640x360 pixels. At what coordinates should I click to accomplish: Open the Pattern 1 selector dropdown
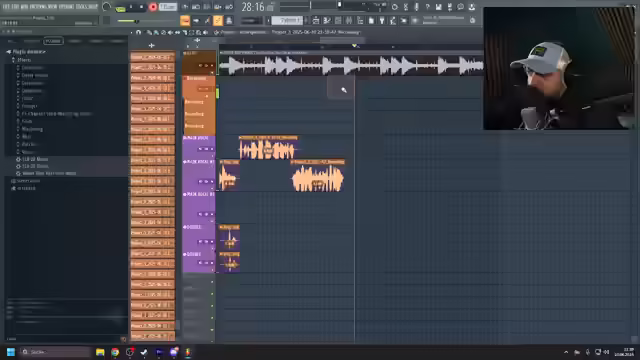[x=287, y=20]
